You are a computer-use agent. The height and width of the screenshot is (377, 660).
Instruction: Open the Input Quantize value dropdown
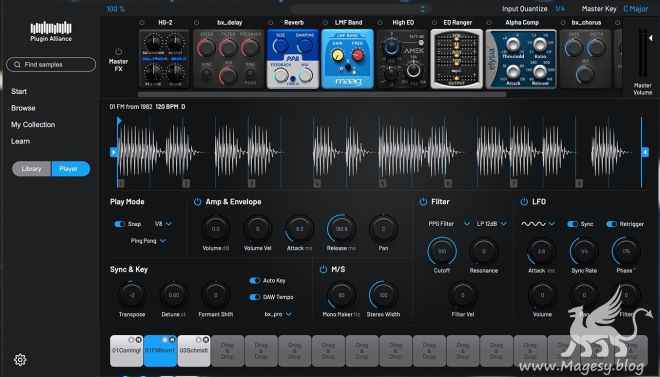(561, 8)
